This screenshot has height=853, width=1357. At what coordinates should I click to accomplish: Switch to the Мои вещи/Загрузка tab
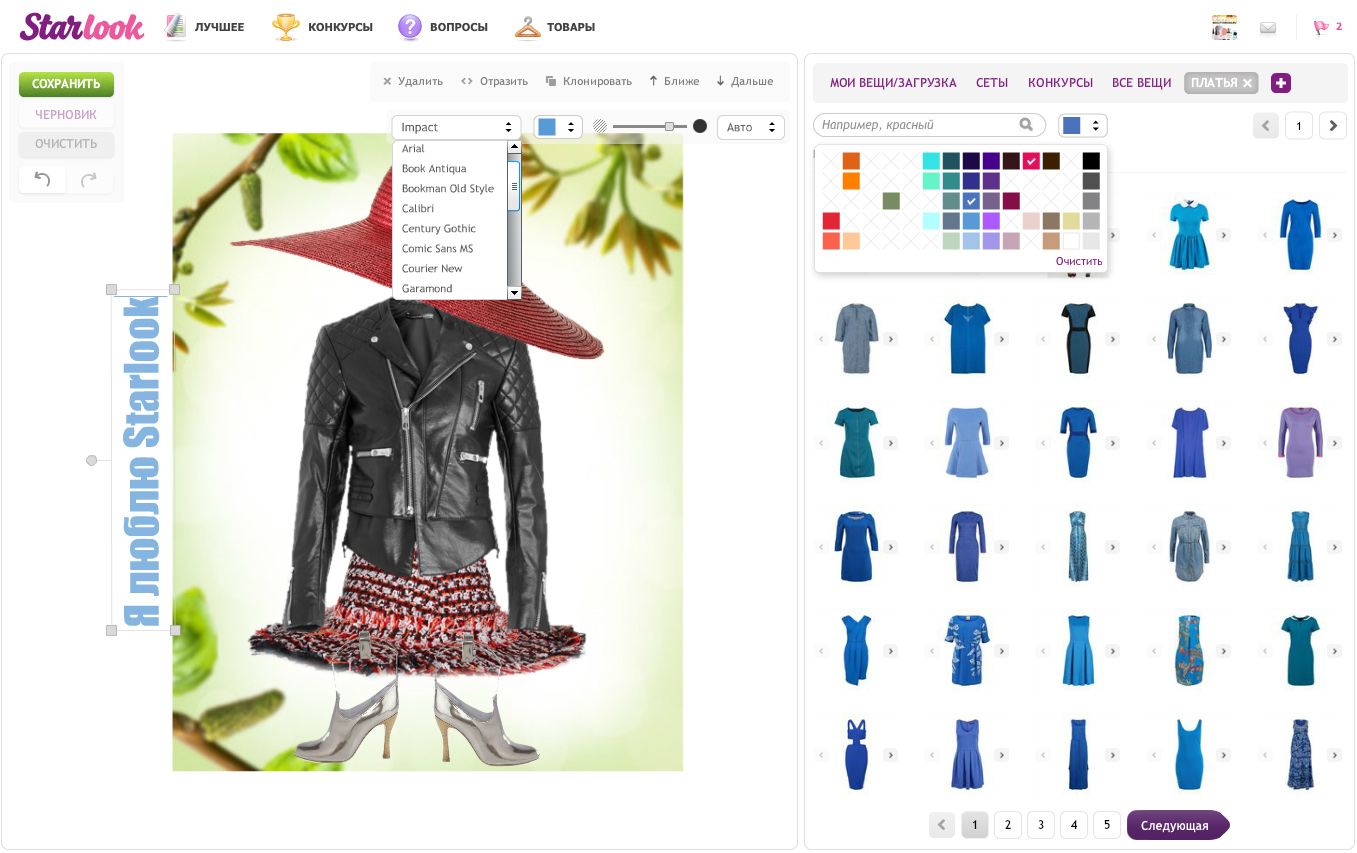click(893, 83)
